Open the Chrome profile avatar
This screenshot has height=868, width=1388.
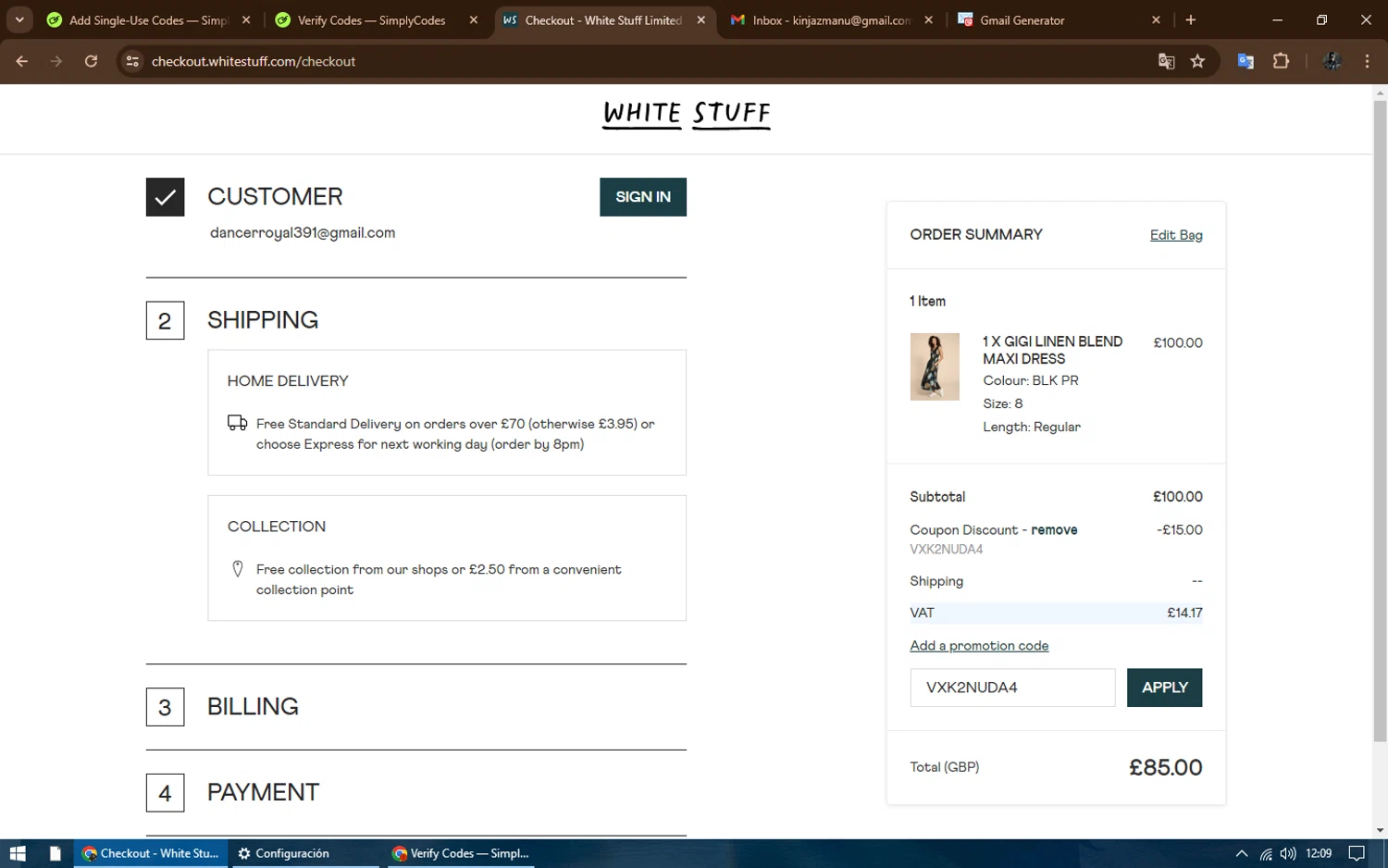pos(1332,61)
